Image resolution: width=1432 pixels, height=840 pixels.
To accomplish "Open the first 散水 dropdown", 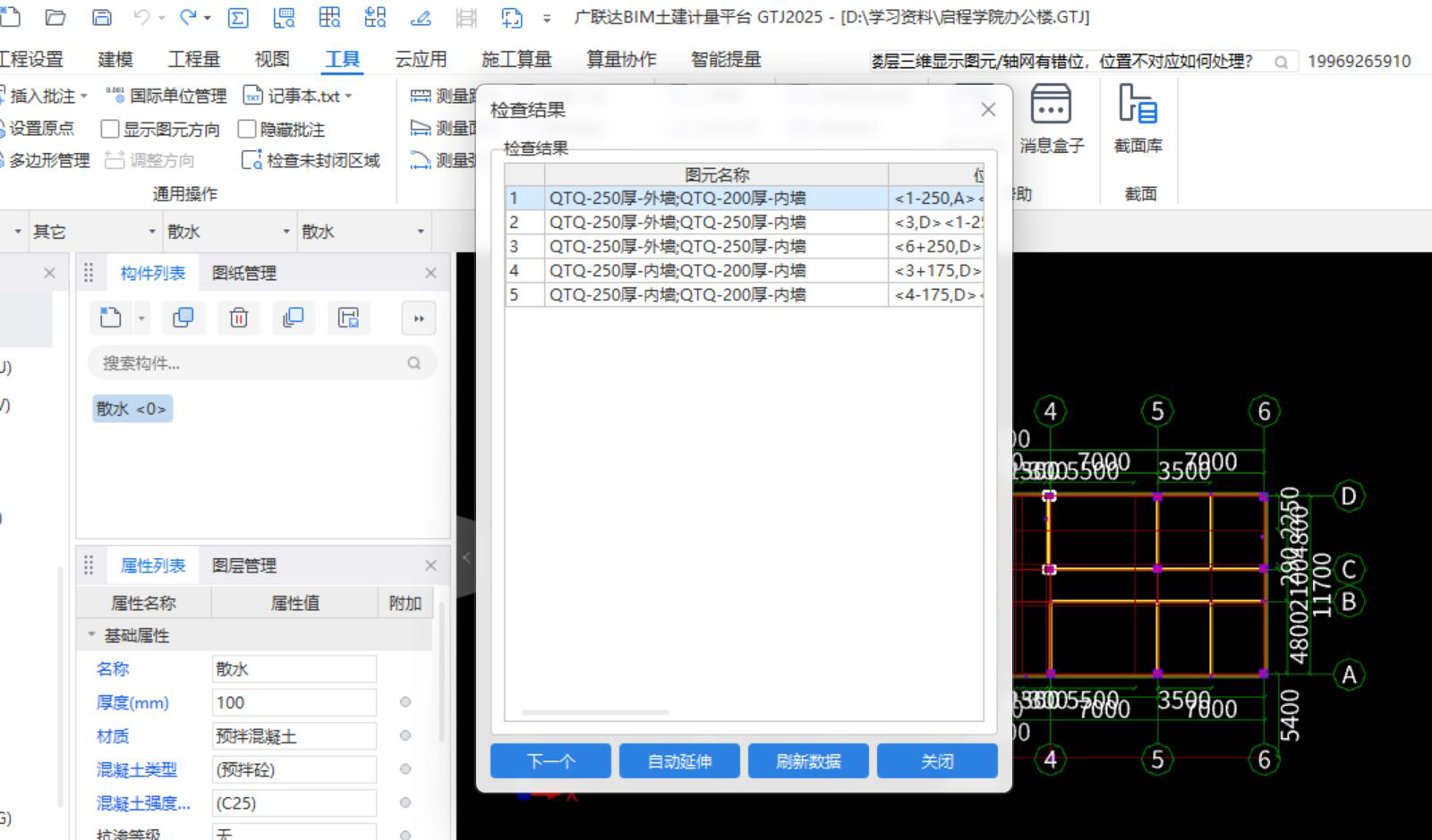I will tap(286, 232).
